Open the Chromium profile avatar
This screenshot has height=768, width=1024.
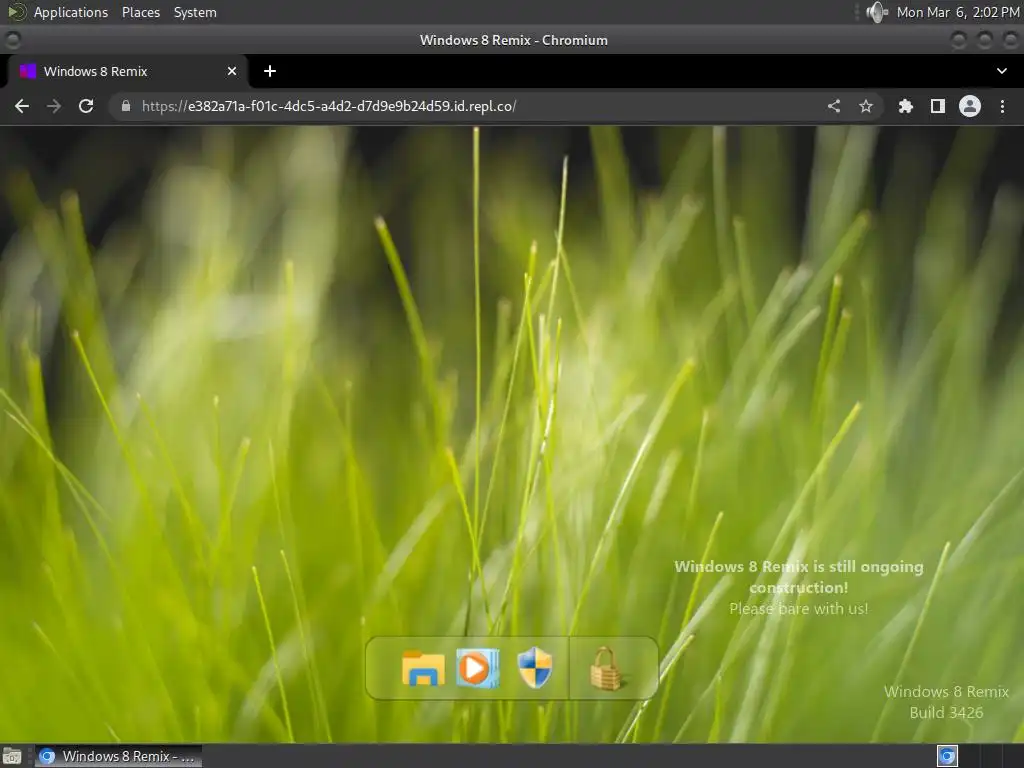tap(970, 106)
